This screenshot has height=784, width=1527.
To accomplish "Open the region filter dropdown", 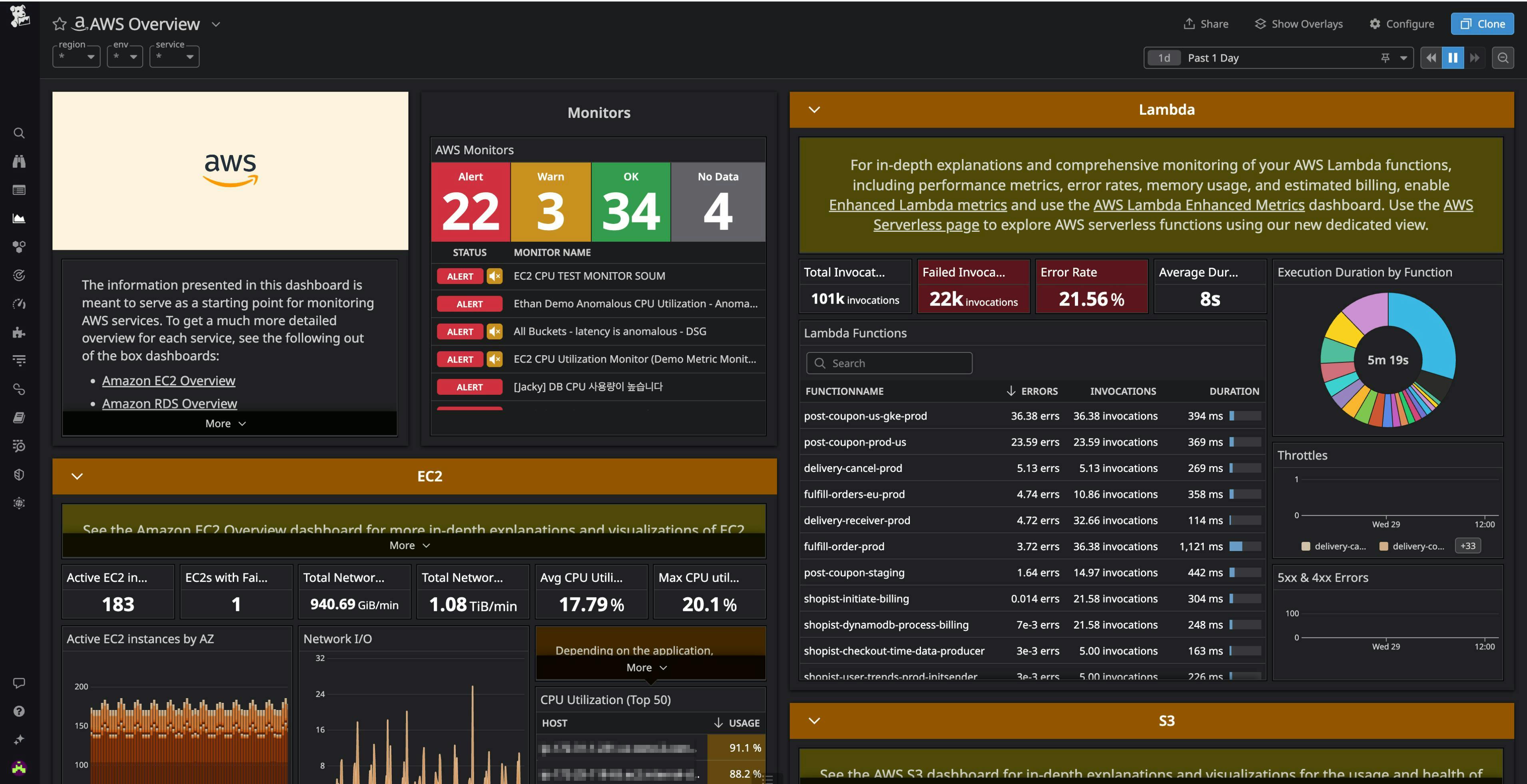I will click(x=76, y=57).
